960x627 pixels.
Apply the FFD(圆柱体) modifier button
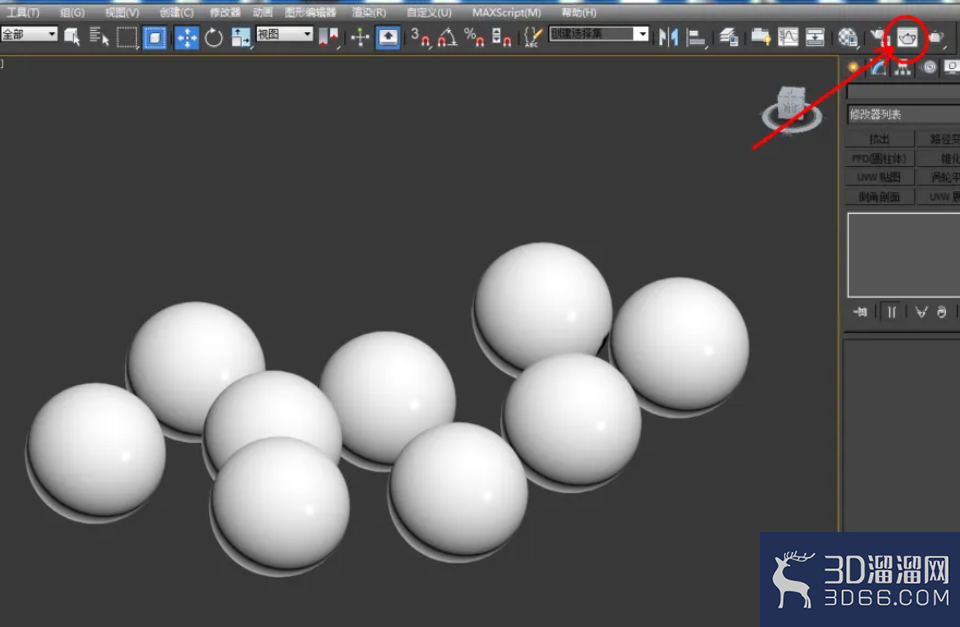pyautogui.click(x=880, y=158)
